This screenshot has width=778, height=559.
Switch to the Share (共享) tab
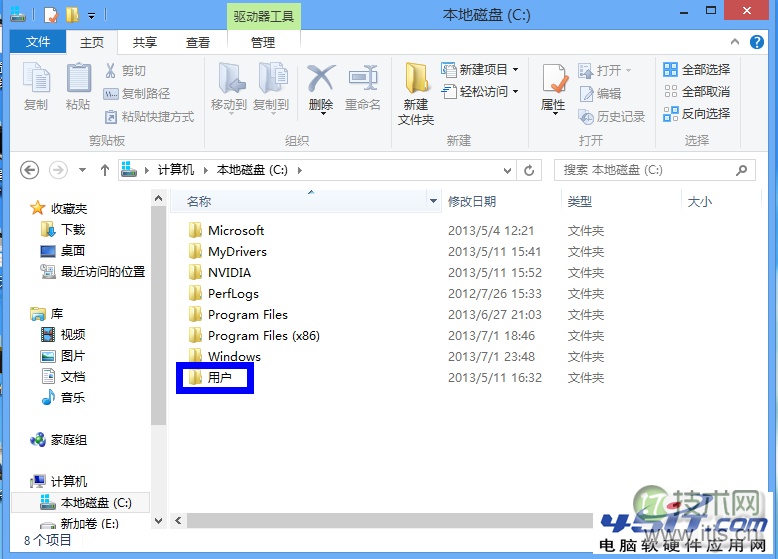(144, 42)
